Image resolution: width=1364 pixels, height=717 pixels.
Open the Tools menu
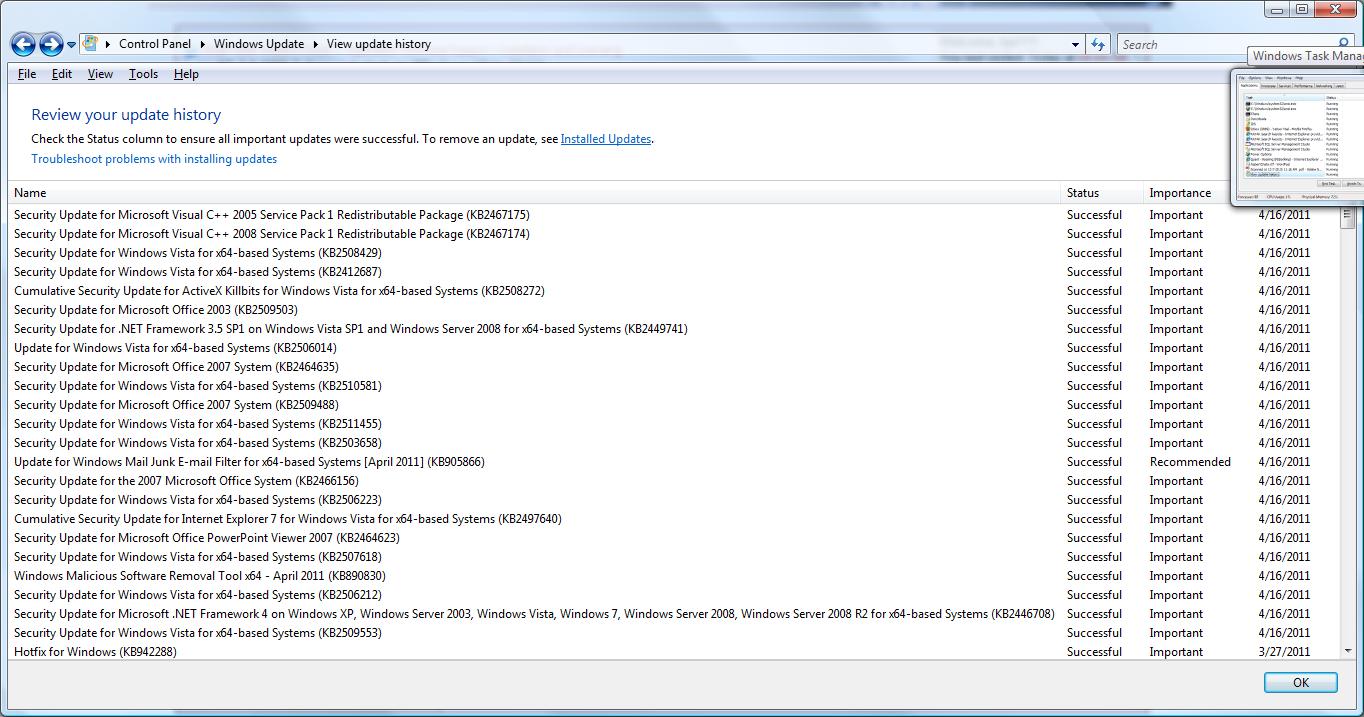pyautogui.click(x=143, y=74)
